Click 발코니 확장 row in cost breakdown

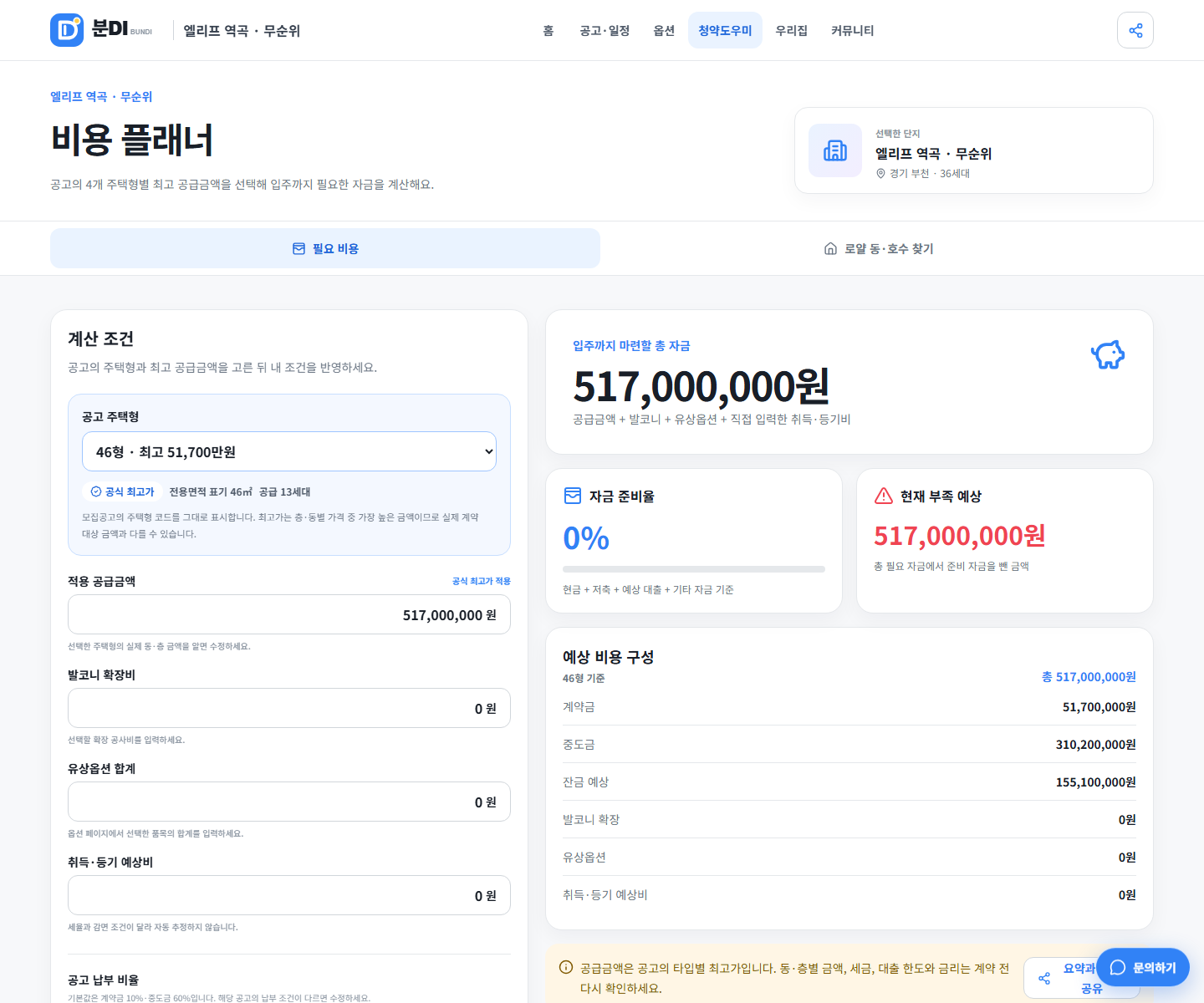[849, 819]
